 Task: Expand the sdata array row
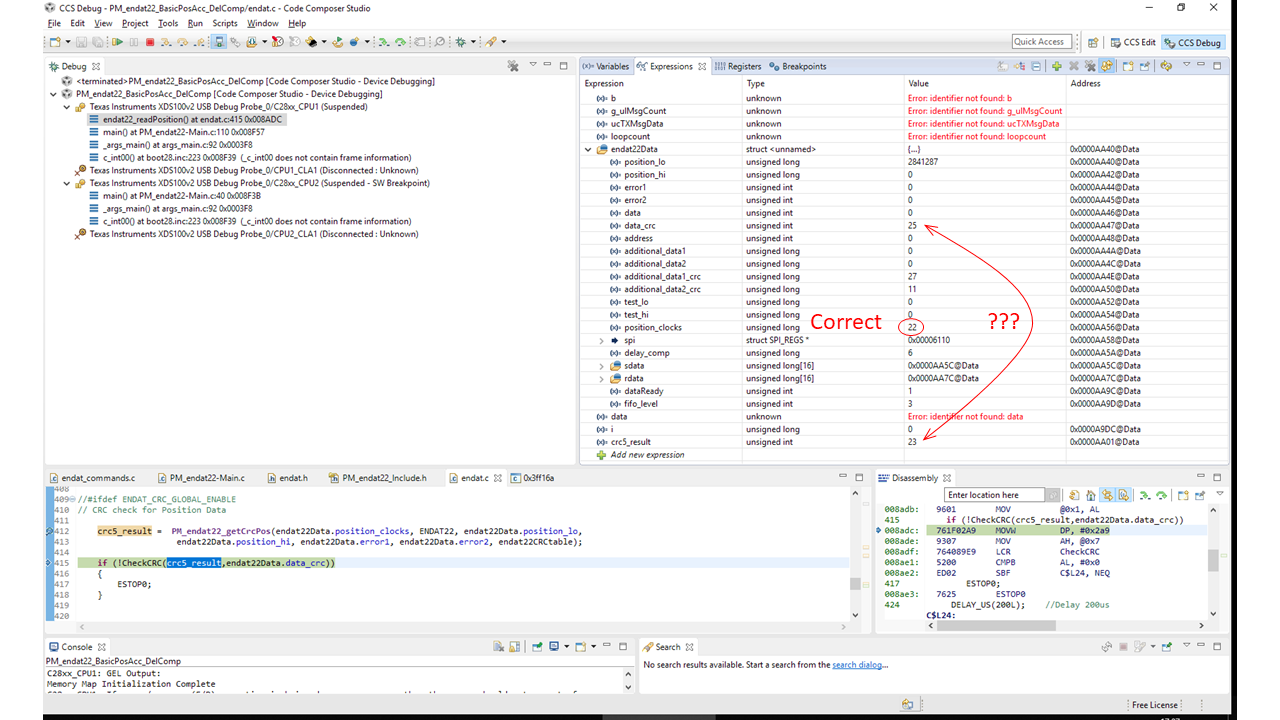[602, 366]
